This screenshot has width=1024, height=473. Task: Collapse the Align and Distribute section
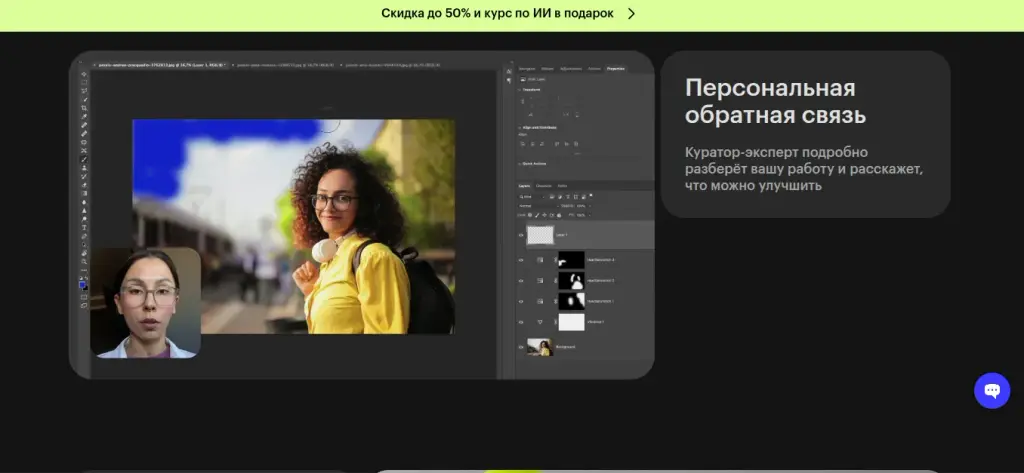coord(519,127)
